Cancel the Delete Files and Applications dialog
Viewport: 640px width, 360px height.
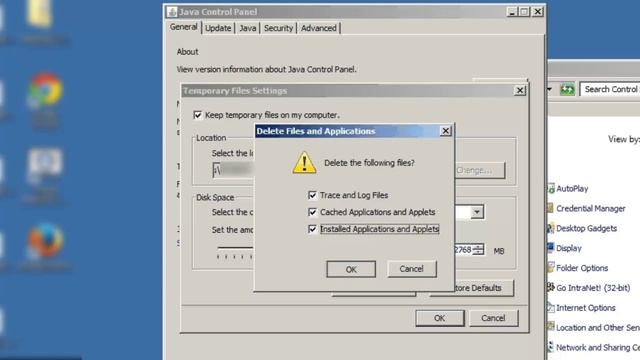(x=412, y=269)
